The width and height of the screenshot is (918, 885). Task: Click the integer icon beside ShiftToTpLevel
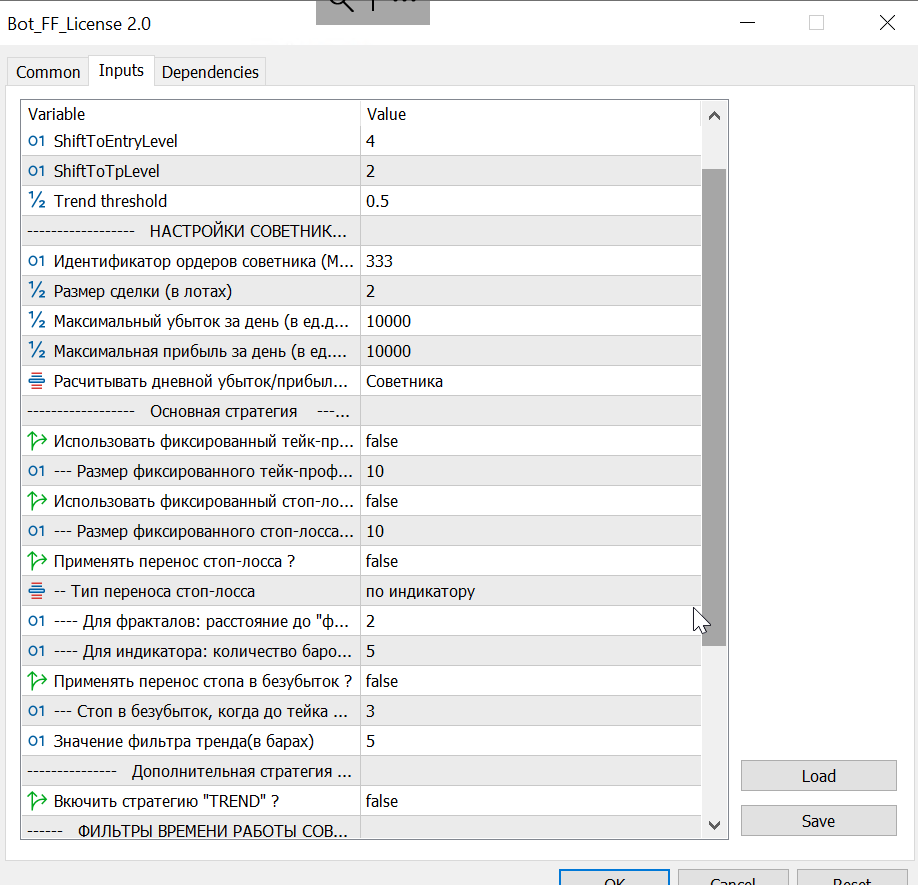[x=36, y=171]
